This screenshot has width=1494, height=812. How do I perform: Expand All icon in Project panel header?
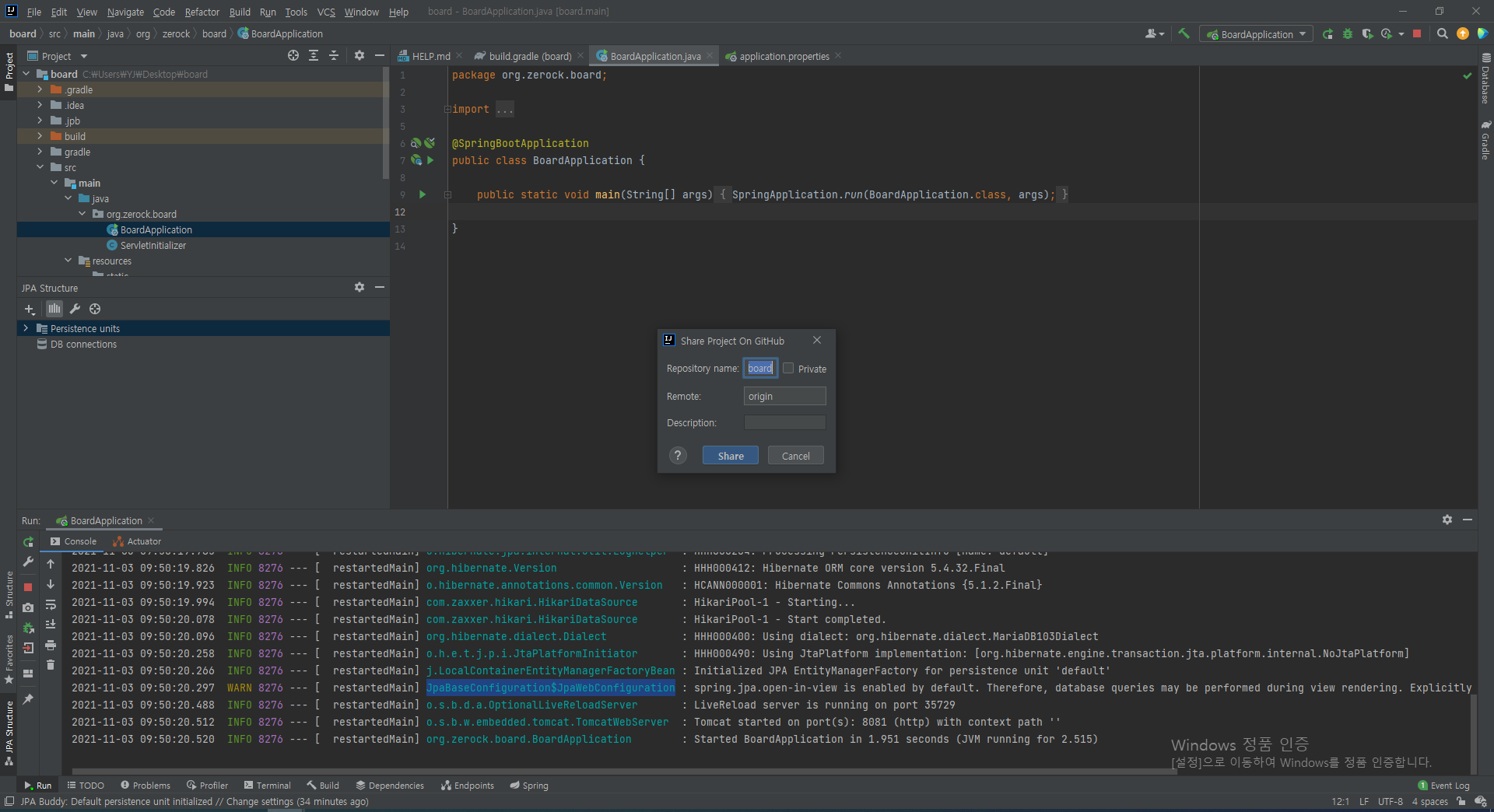pos(314,55)
